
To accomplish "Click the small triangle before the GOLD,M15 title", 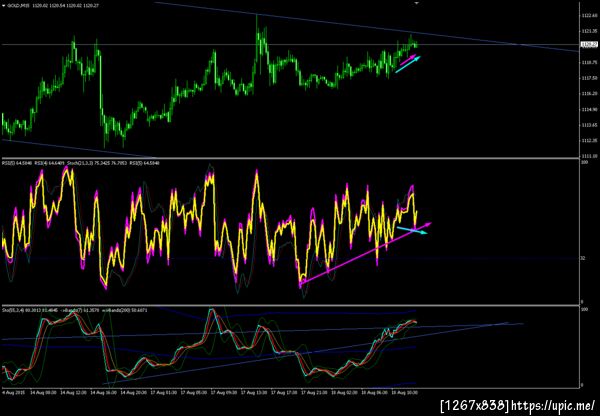I will tap(3, 6).
